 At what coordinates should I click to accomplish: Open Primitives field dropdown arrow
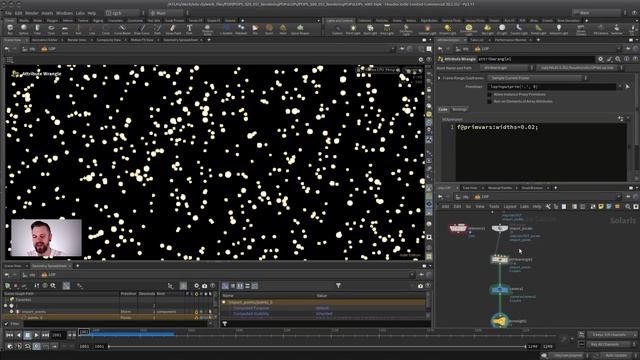[620, 87]
